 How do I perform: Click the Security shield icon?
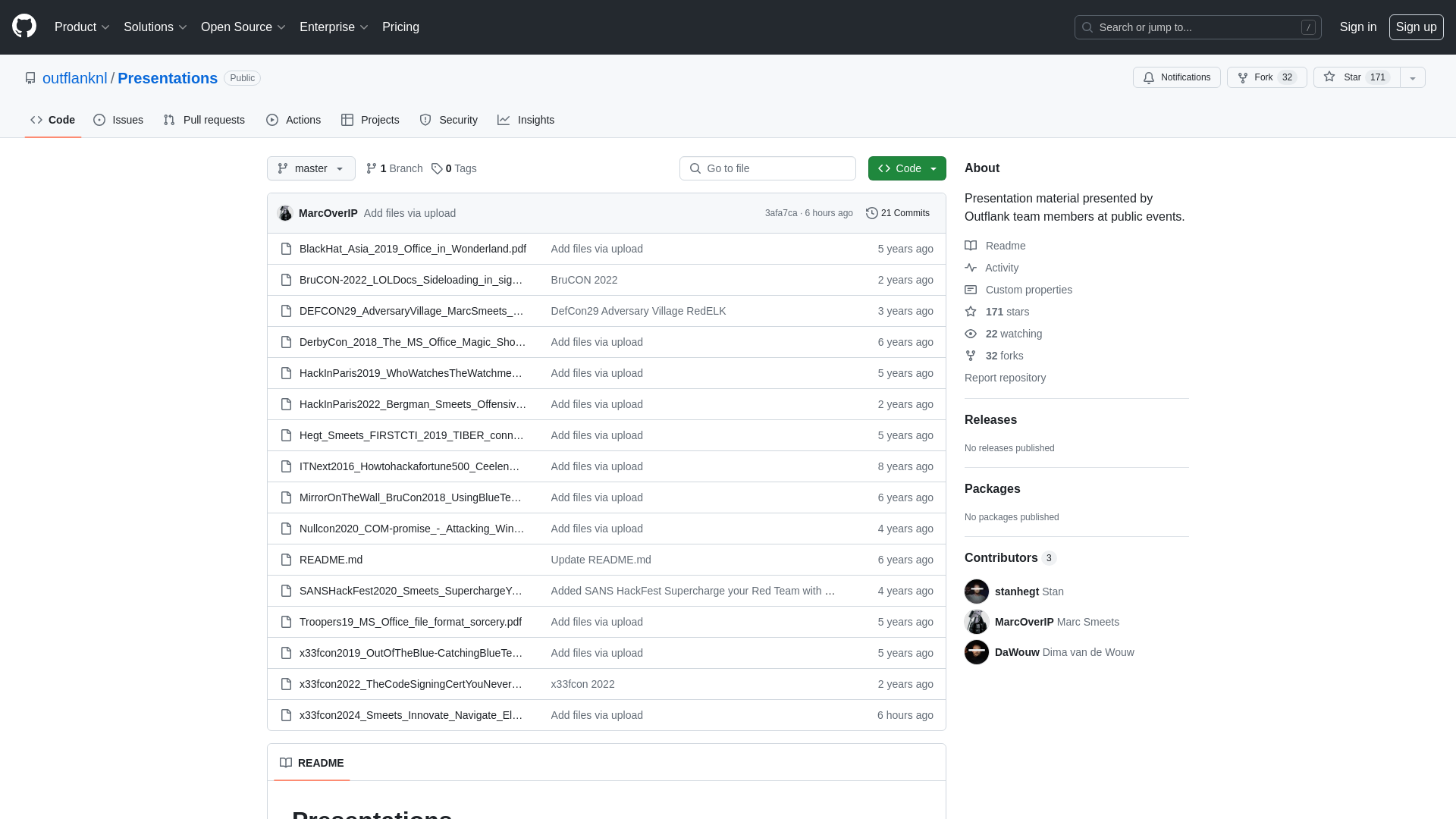point(425,120)
